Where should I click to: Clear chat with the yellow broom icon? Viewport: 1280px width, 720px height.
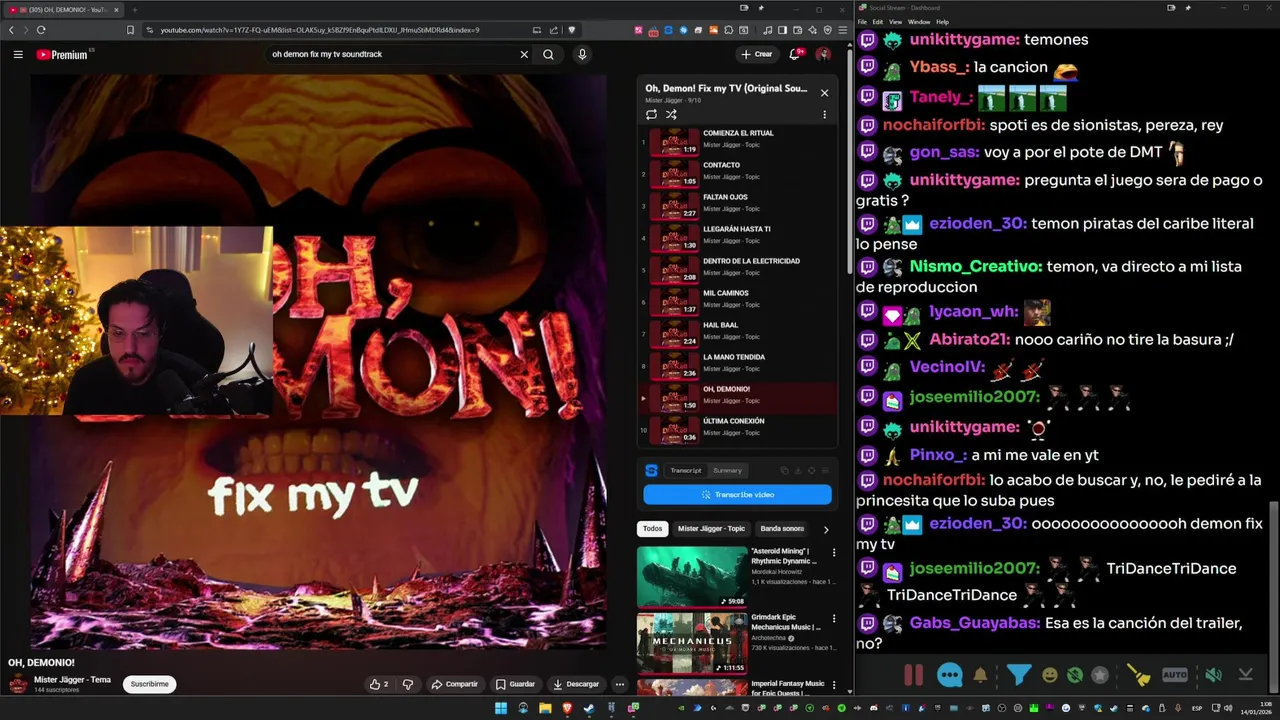[x=1139, y=675]
